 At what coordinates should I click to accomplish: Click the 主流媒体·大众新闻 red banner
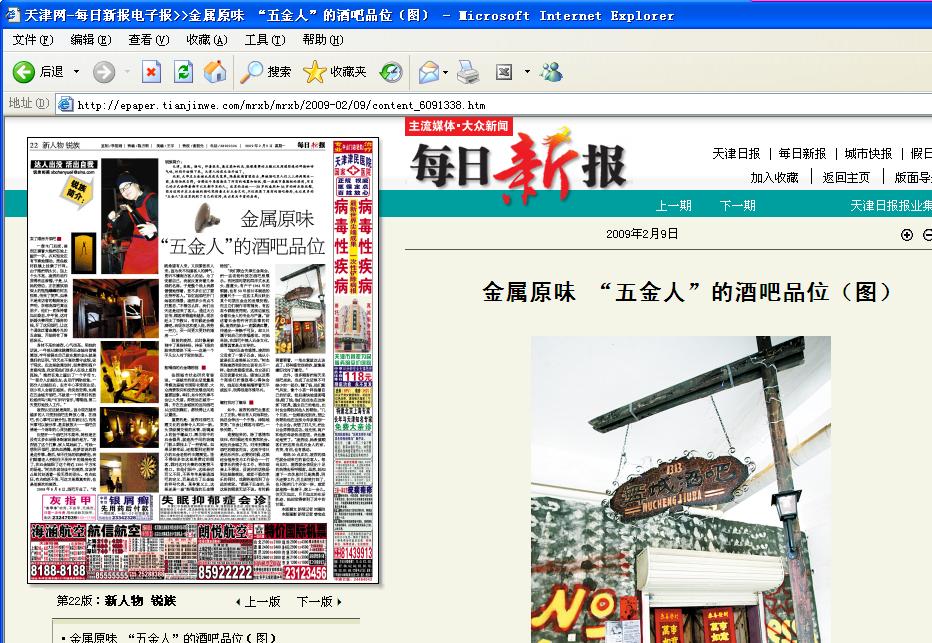tap(458, 126)
